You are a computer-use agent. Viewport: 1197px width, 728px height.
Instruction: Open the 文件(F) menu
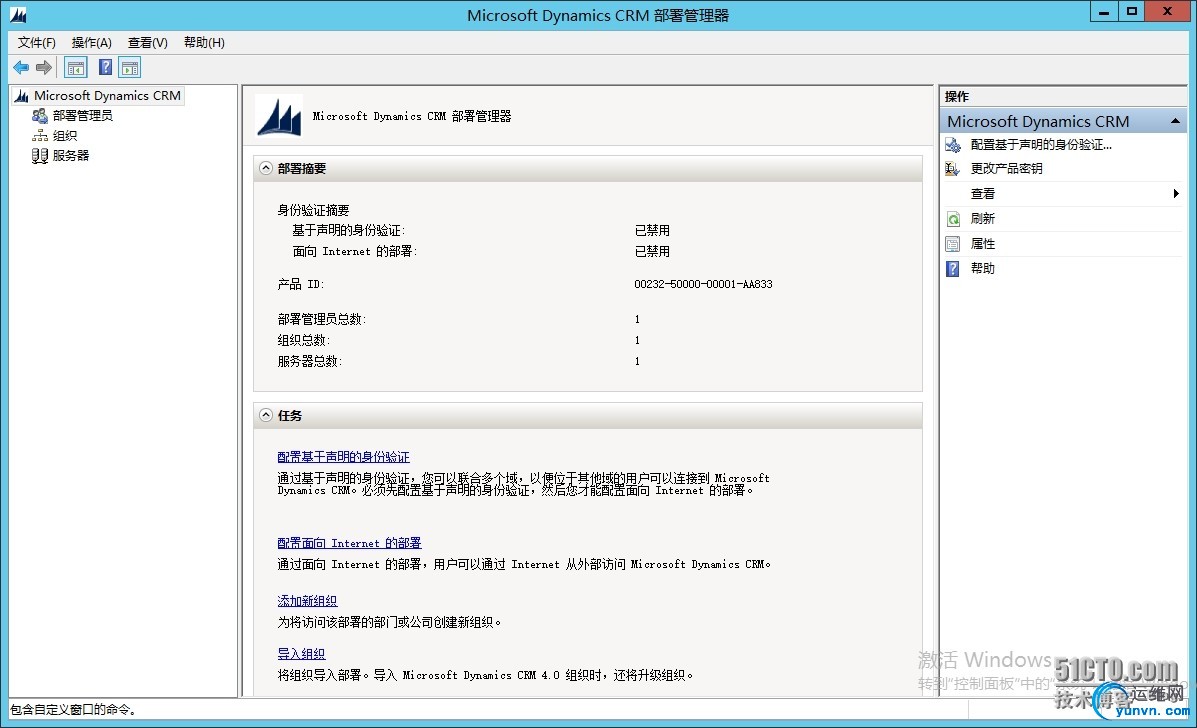tap(37, 43)
